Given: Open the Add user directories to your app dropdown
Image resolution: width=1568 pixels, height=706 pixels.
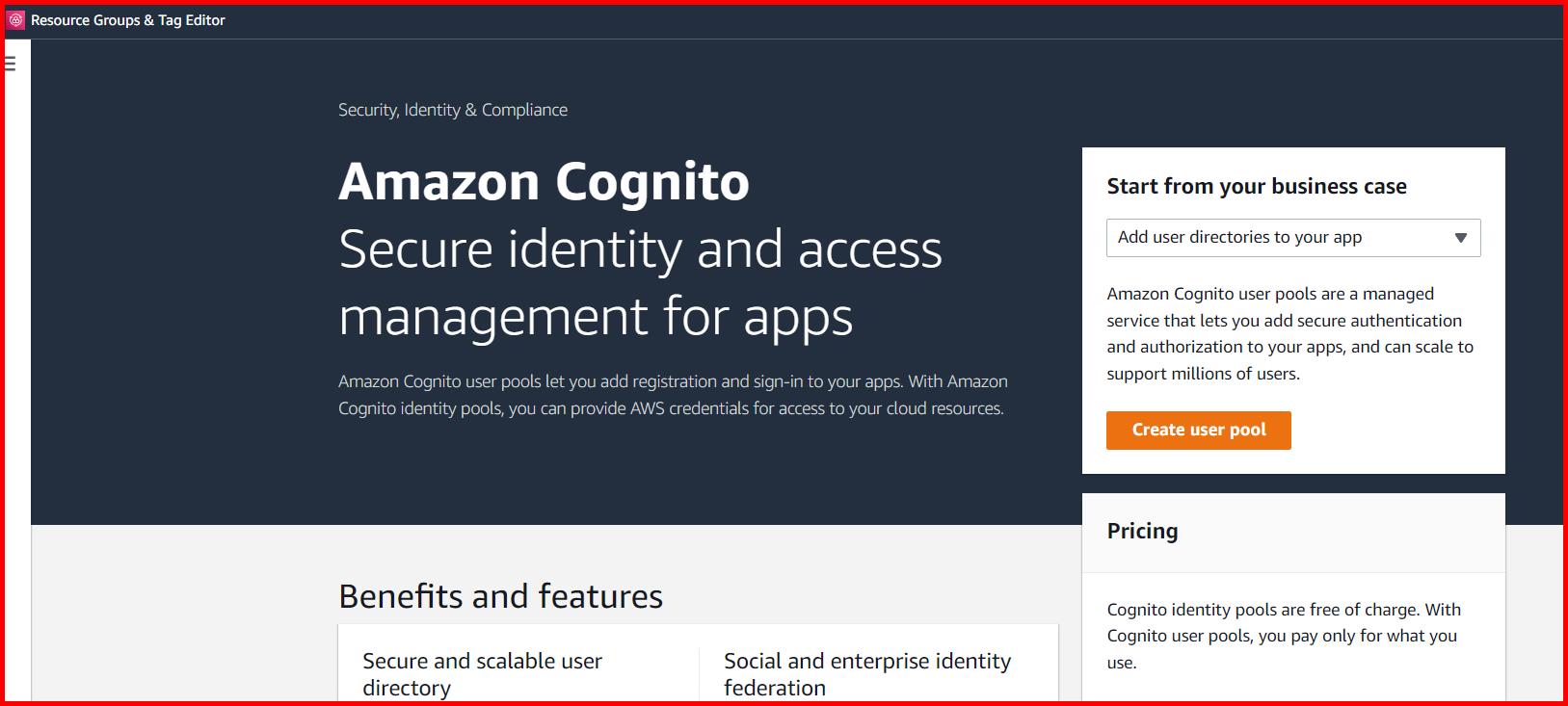Looking at the screenshot, I should [1291, 237].
